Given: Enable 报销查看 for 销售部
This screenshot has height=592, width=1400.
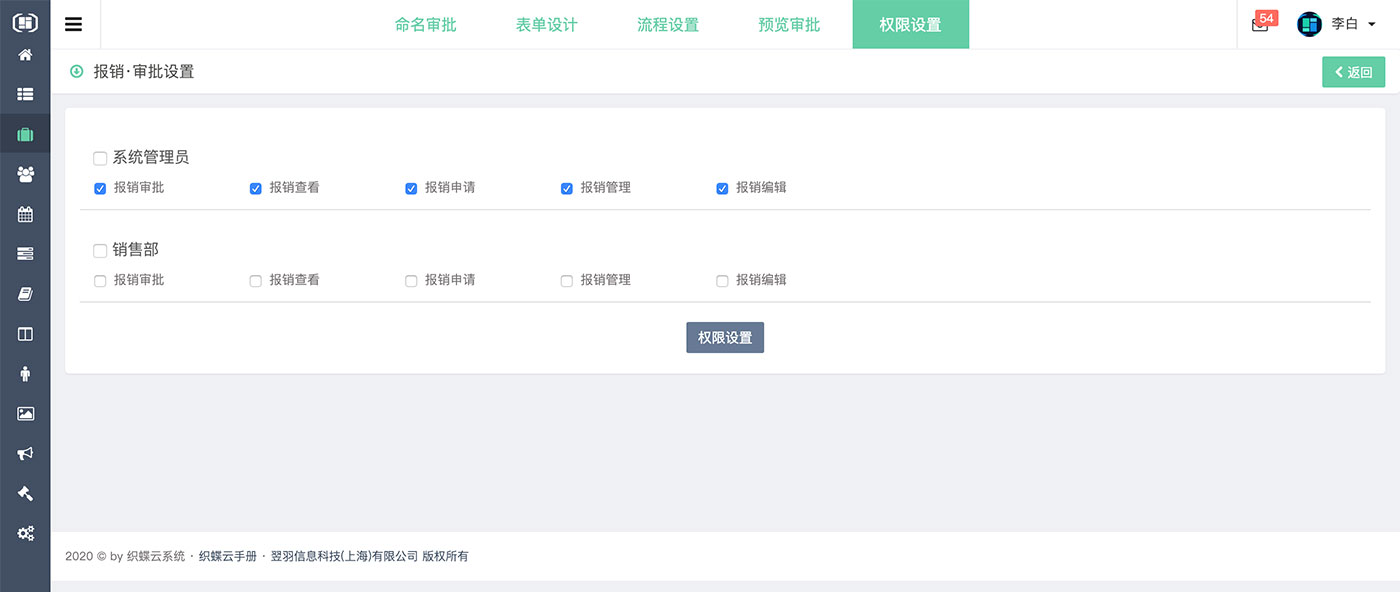Looking at the screenshot, I should click(255, 281).
